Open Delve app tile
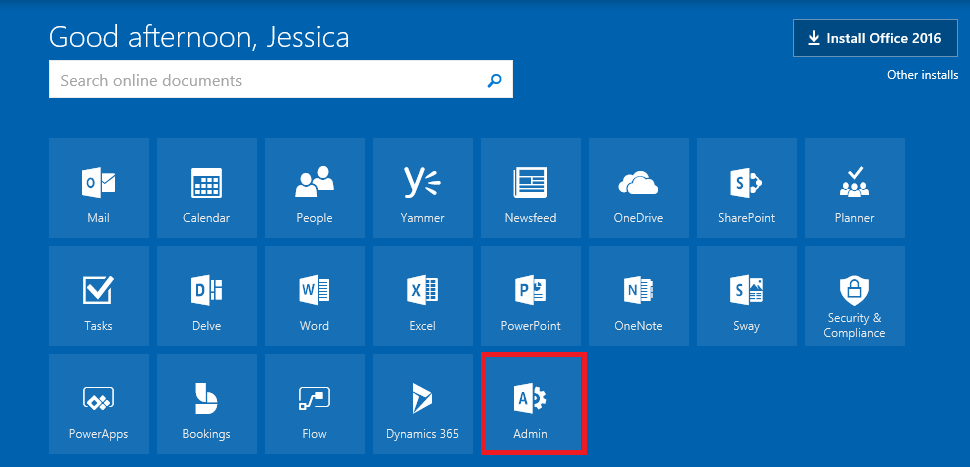This screenshot has width=970, height=467. [206, 296]
